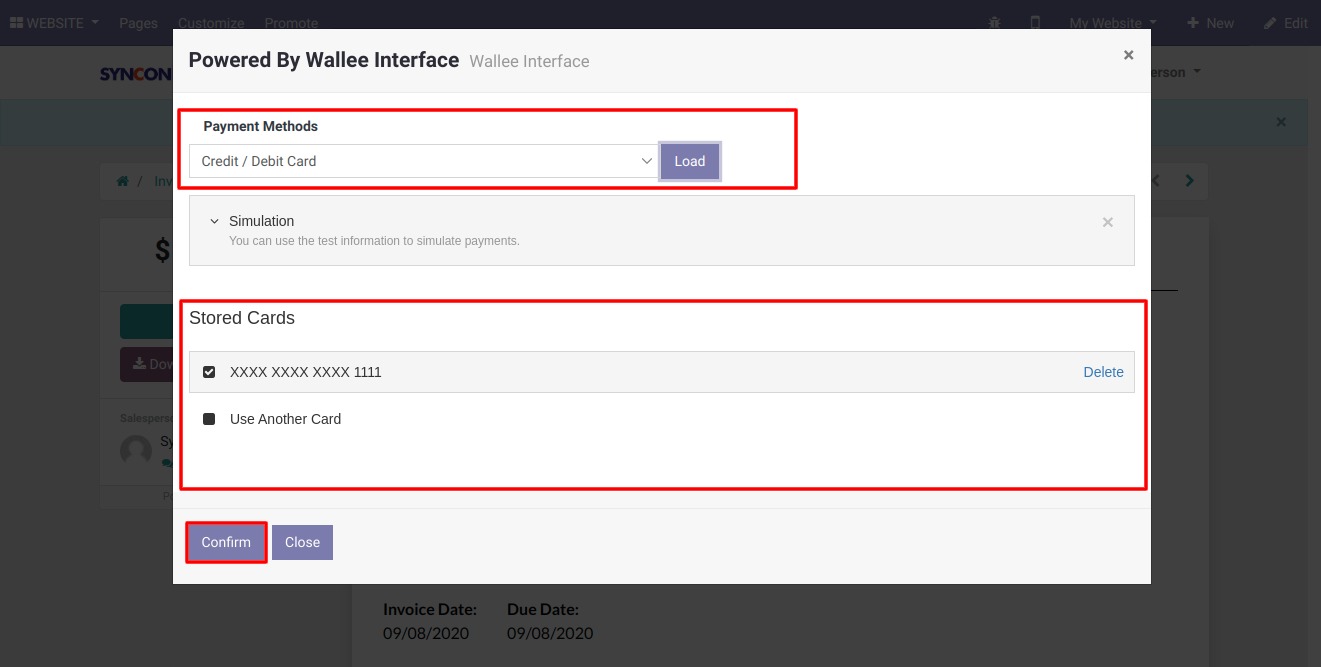Viewport: 1321px width, 667px height.
Task: Choose the Use Another Card option
Action: (209, 419)
